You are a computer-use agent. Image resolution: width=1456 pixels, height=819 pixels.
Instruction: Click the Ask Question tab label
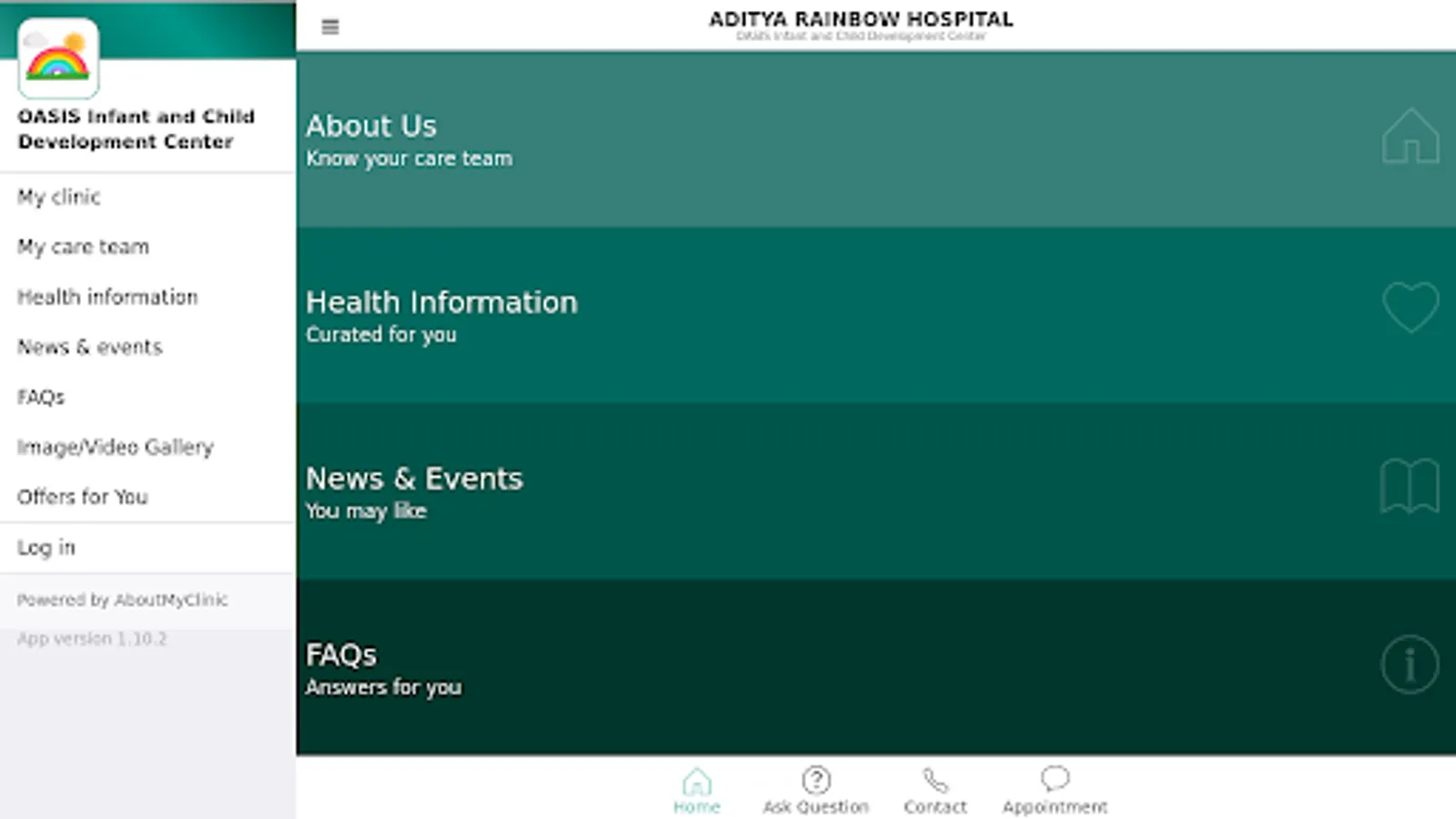pyautogui.click(x=816, y=807)
